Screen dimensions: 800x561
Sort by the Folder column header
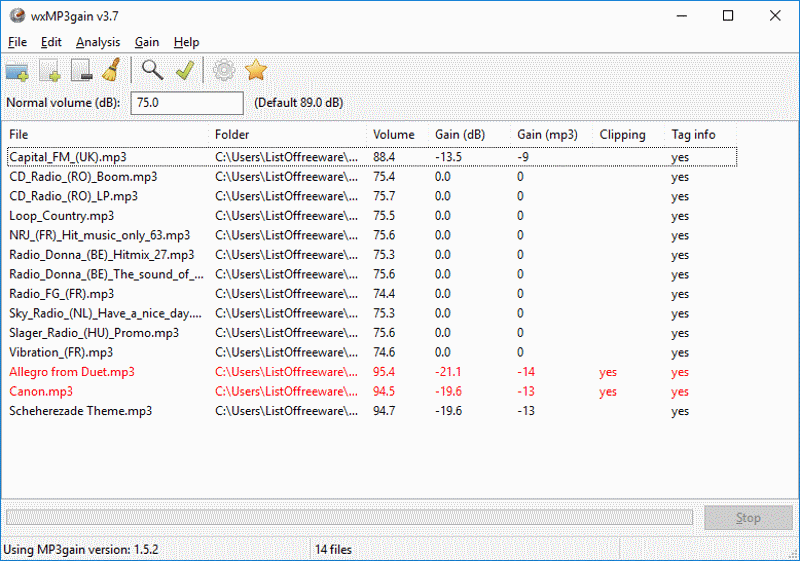click(288, 135)
